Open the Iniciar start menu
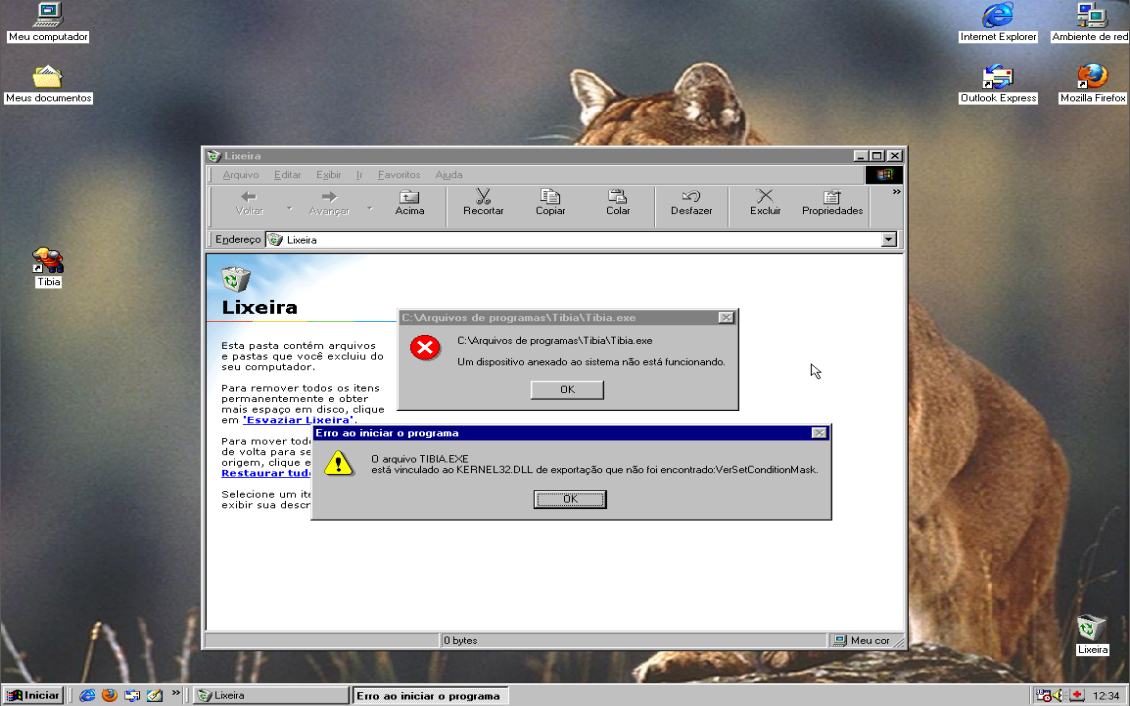Image resolution: width=1130 pixels, height=706 pixels. (x=34, y=695)
